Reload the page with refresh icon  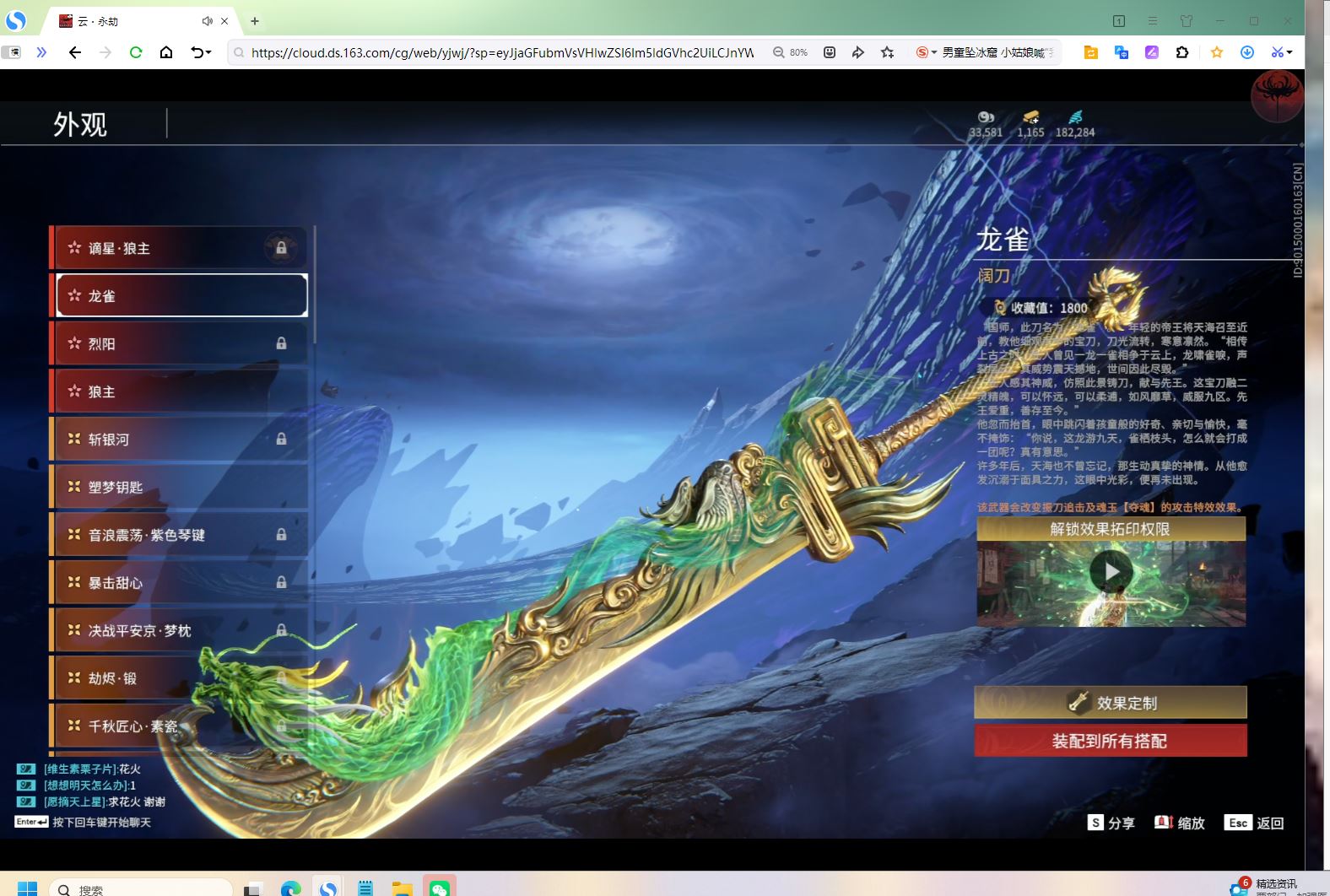[x=135, y=52]
